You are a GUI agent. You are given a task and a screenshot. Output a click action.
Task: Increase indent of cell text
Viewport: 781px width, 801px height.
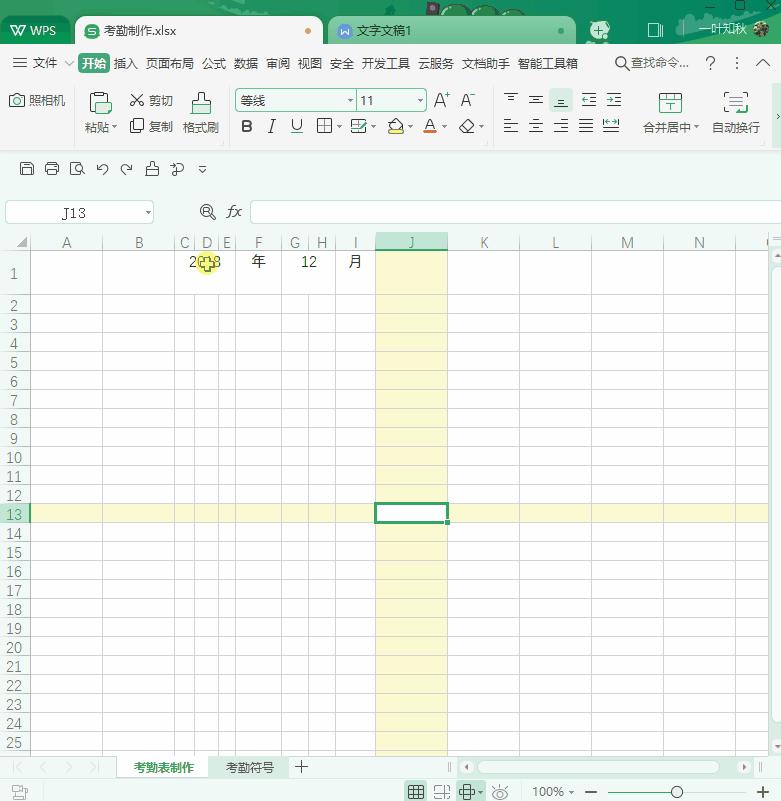coord(614,99)
